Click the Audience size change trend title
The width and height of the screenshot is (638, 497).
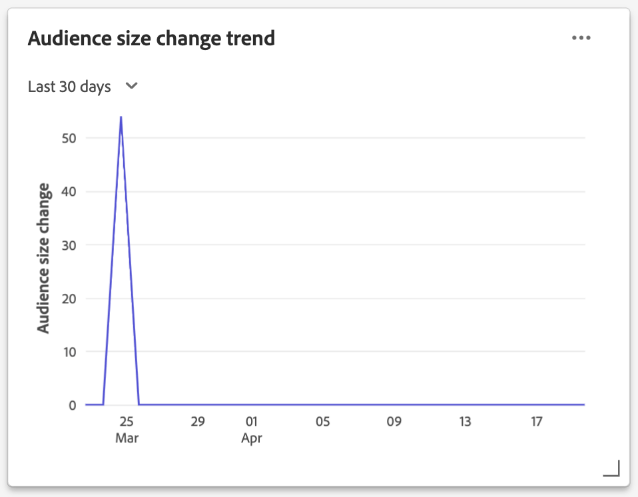[x=151, y=38]
